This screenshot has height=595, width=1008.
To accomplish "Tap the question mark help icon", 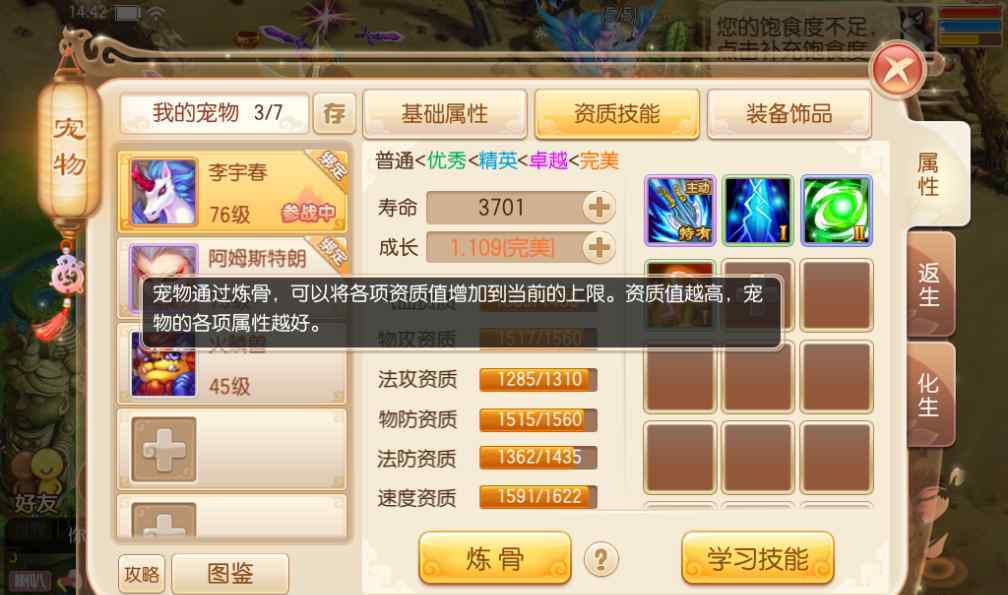I will tap(601, 559).
